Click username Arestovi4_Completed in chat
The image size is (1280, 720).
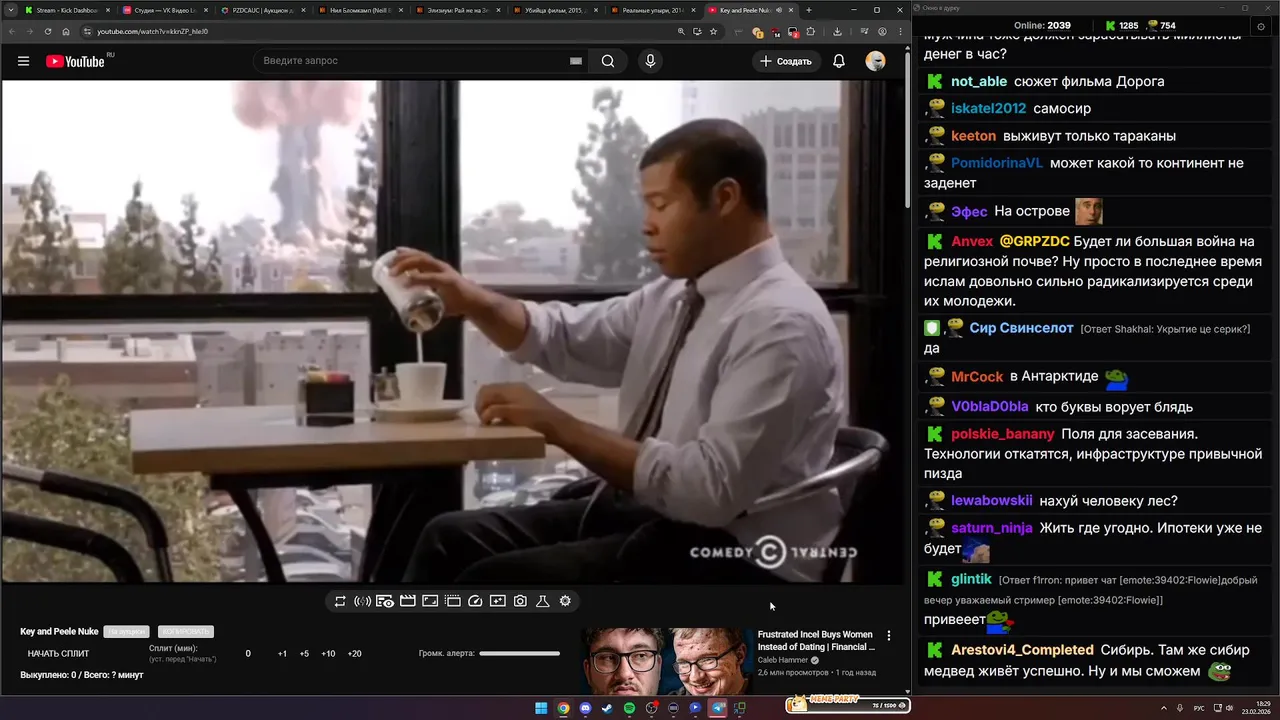click(1022, 650)
